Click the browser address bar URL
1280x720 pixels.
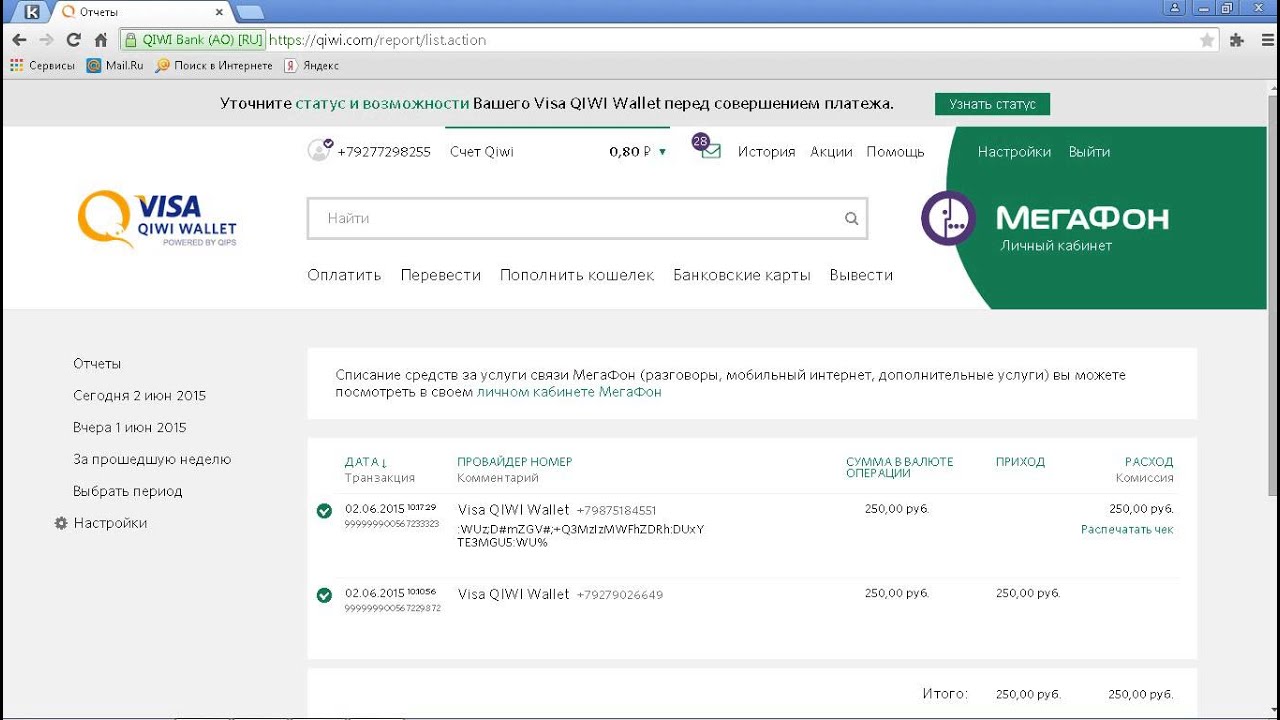[x=378, y=40]
